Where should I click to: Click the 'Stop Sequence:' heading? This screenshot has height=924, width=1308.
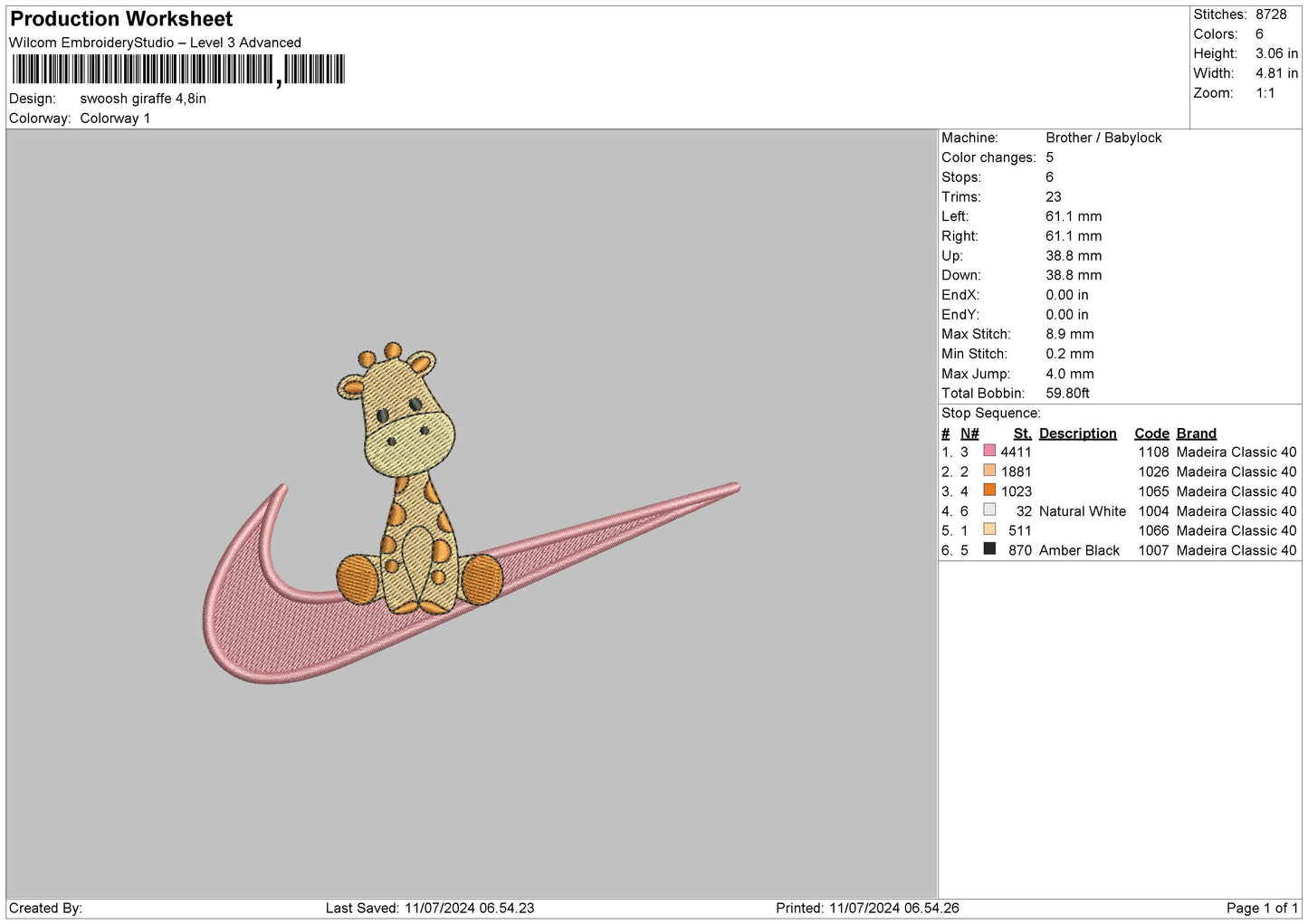(x=990, y=414)
